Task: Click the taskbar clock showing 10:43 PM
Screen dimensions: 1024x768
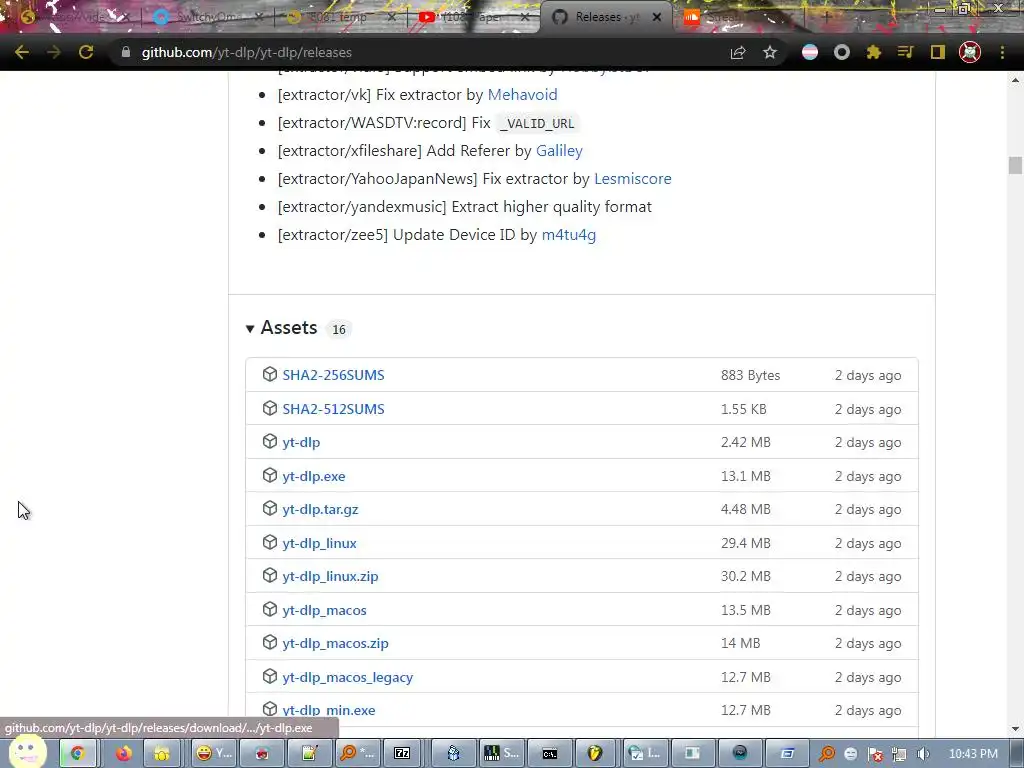Action: click(972, 754)
